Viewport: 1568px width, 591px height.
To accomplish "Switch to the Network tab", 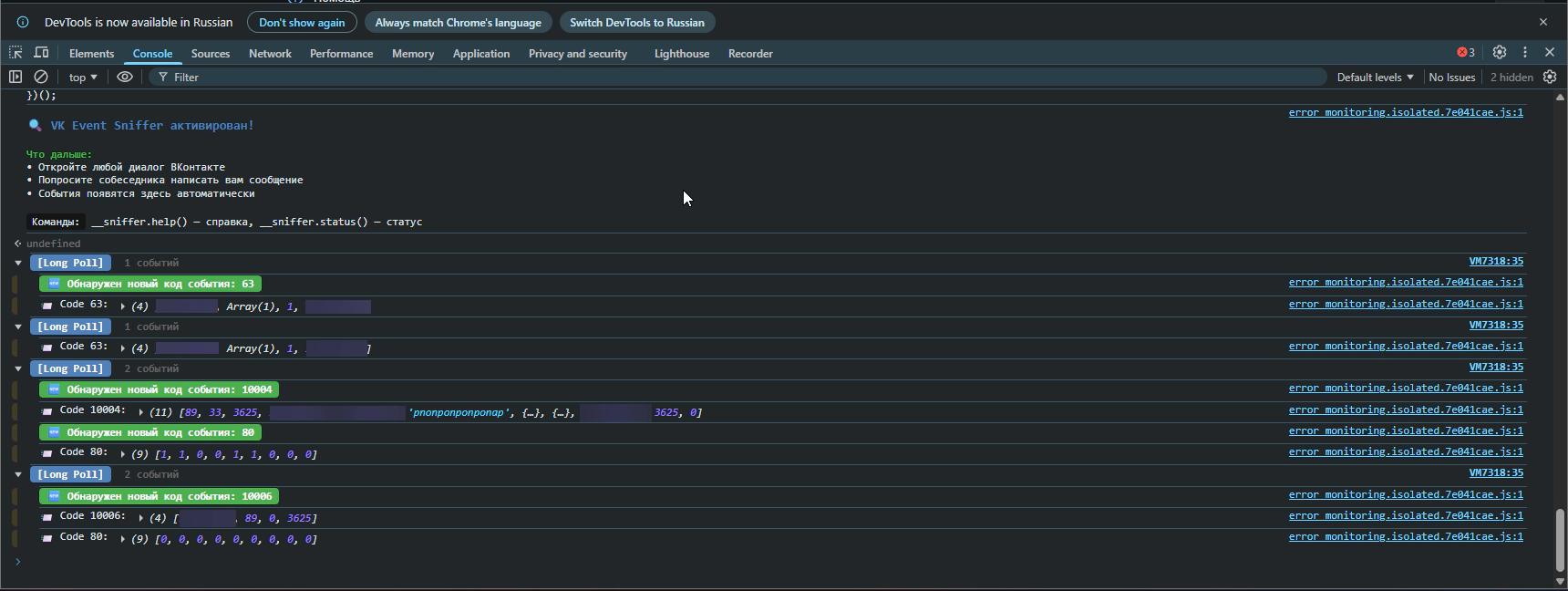I will [x=270, y=54].
